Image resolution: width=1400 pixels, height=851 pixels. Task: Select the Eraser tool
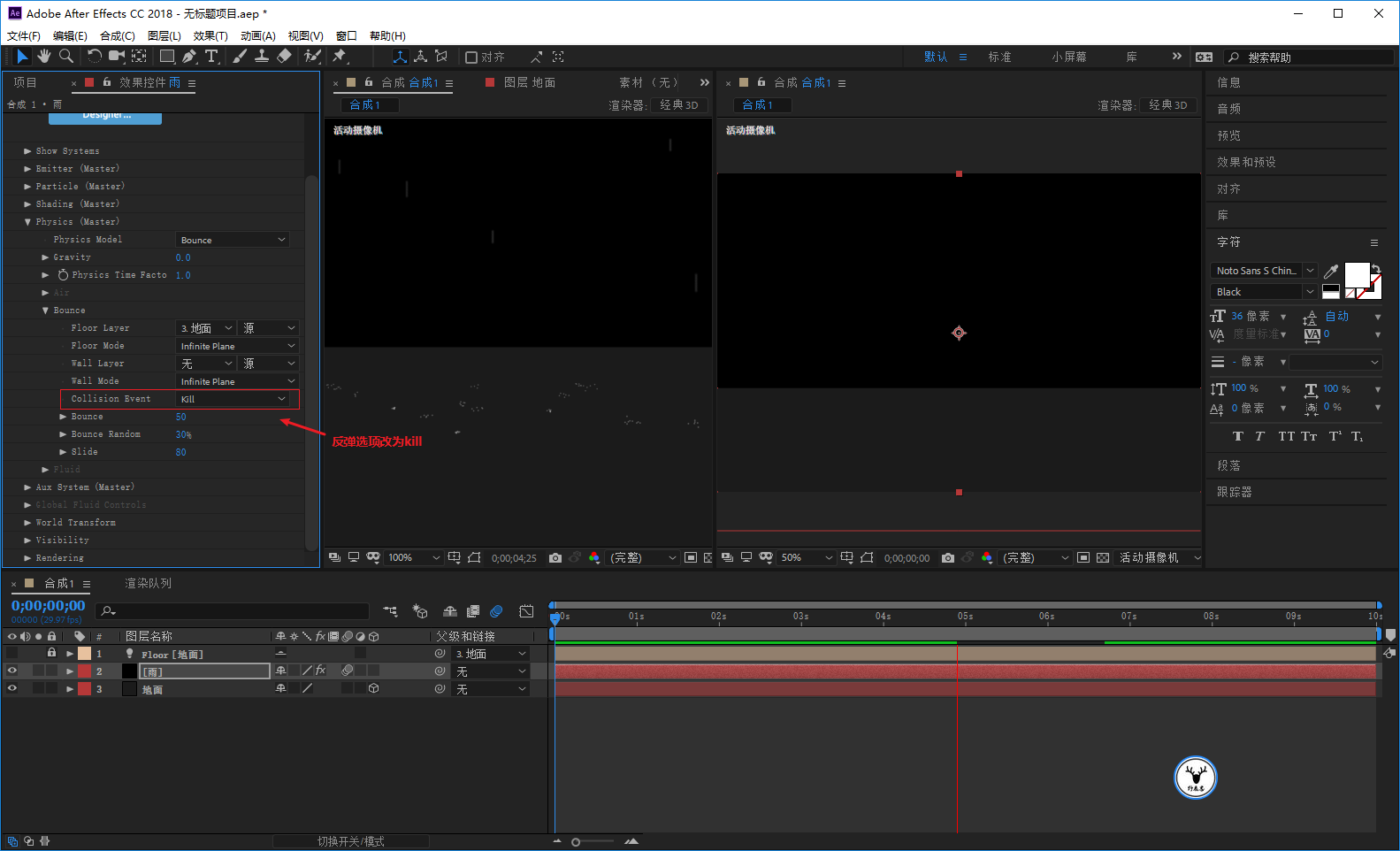coord(284,57)
